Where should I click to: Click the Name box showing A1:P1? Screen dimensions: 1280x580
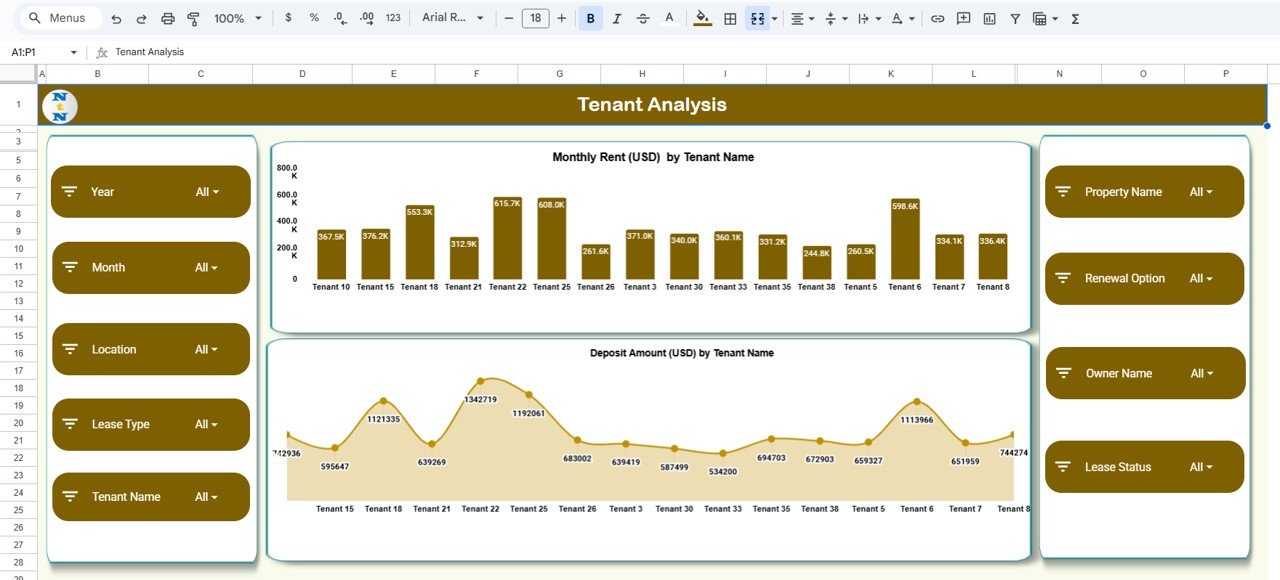point(40,52)
